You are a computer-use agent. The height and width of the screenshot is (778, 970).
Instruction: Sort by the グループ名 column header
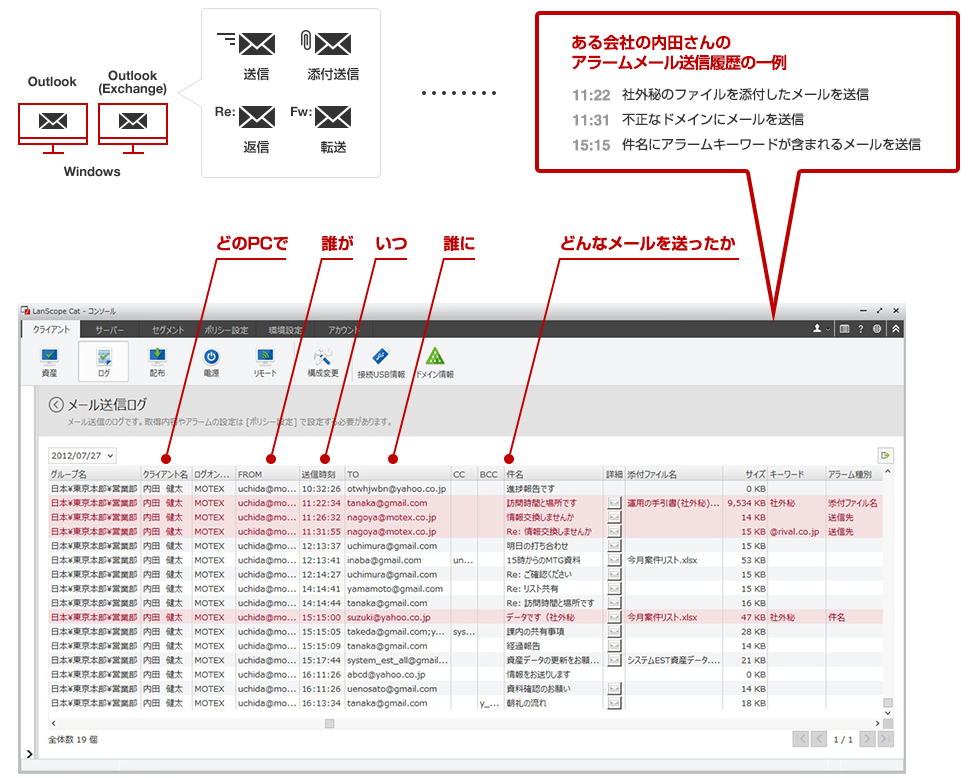click(95, 474)
